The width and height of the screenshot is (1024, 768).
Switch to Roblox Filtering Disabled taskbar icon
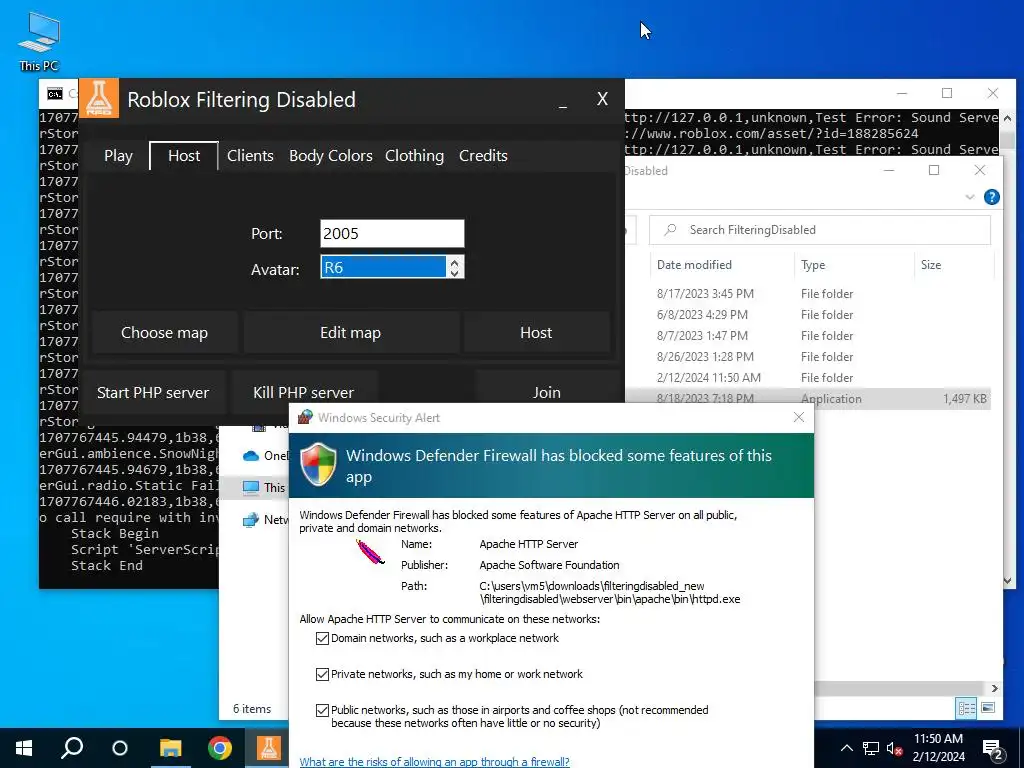(x=268, y=748)
